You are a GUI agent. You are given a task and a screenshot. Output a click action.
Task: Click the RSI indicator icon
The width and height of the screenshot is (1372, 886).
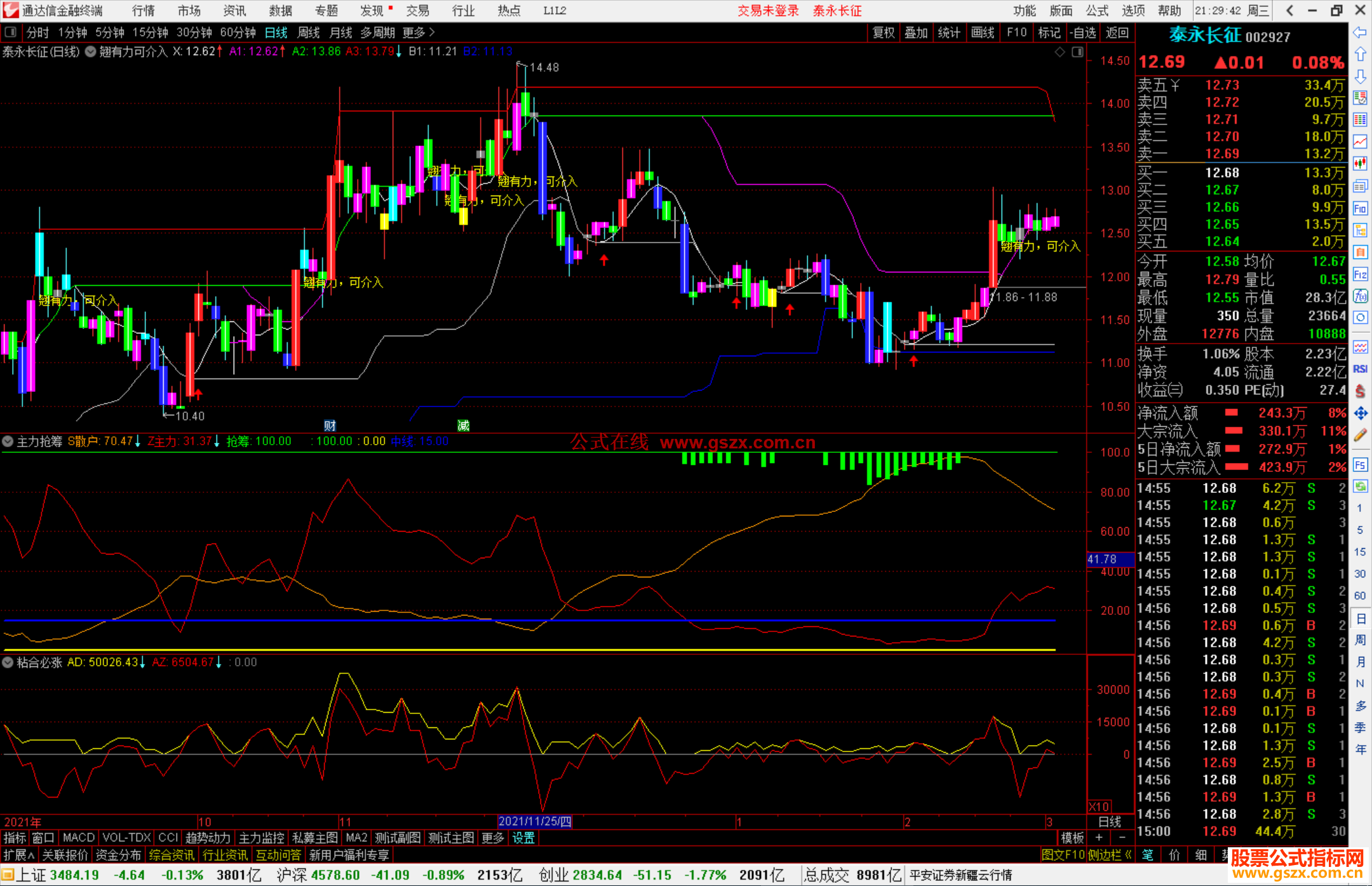[1360, 369]
